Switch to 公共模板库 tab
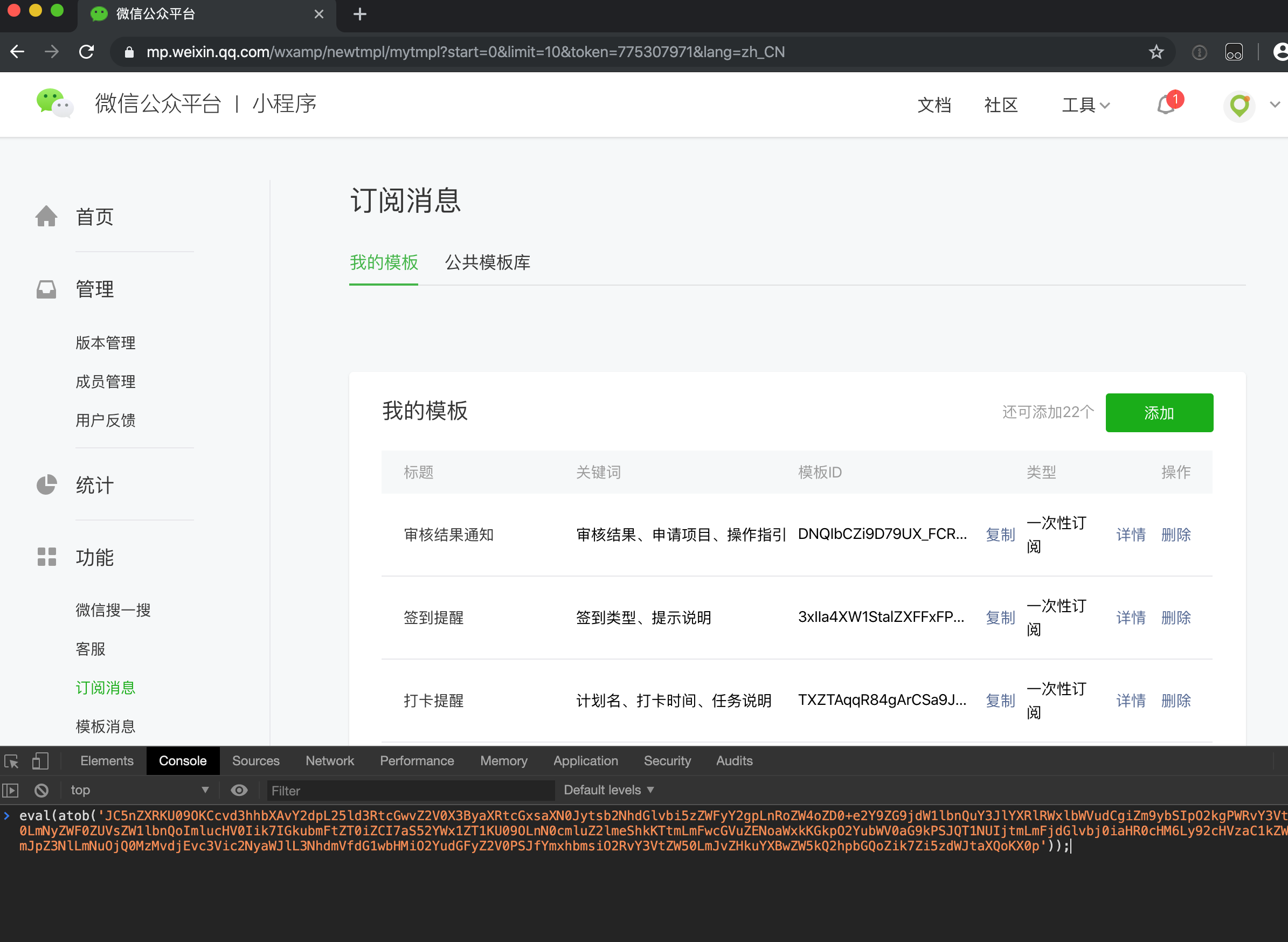1288x942 pixels. point(488,262)
